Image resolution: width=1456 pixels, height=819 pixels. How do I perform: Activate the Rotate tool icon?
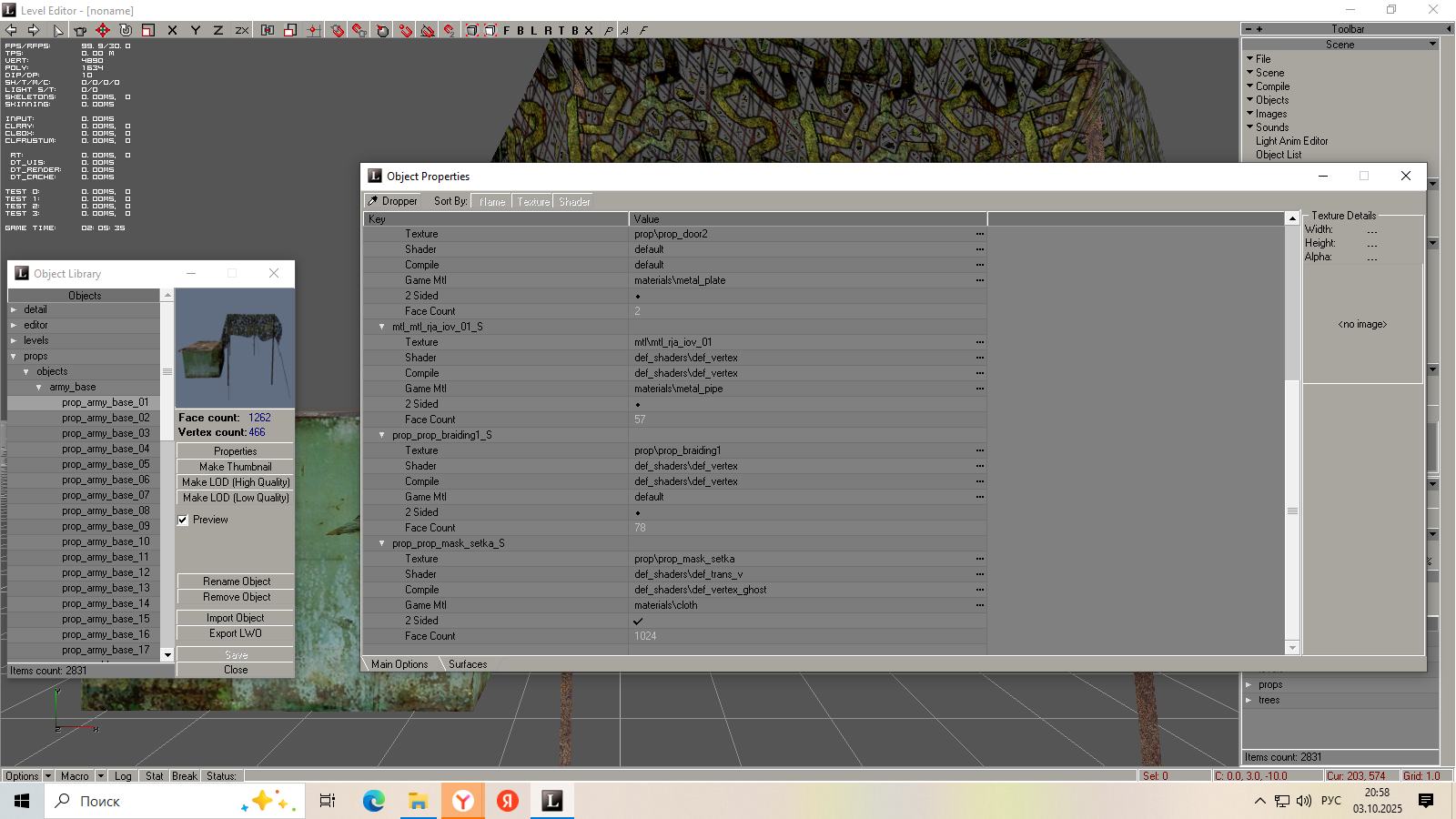(126, 30)
